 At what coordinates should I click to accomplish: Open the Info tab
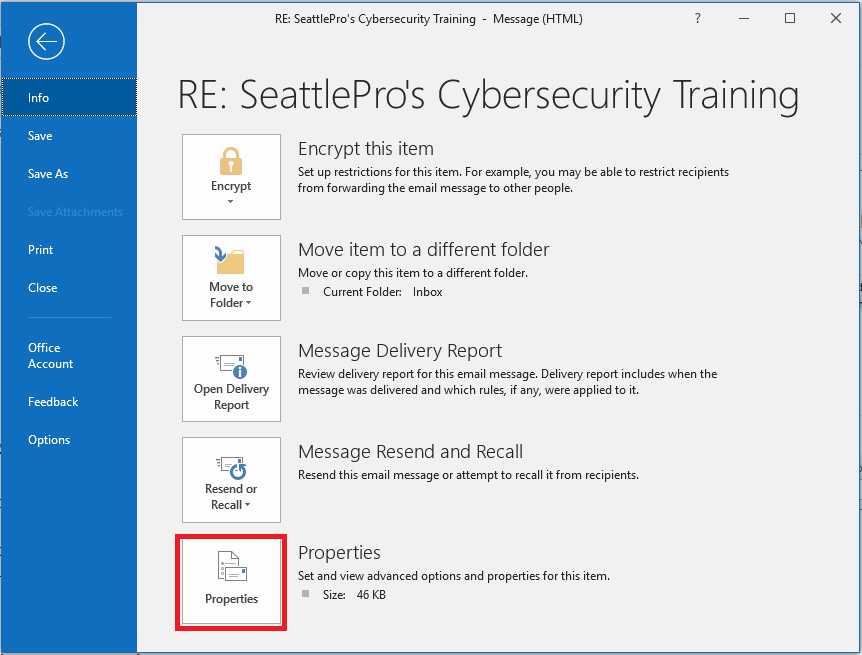69,97
